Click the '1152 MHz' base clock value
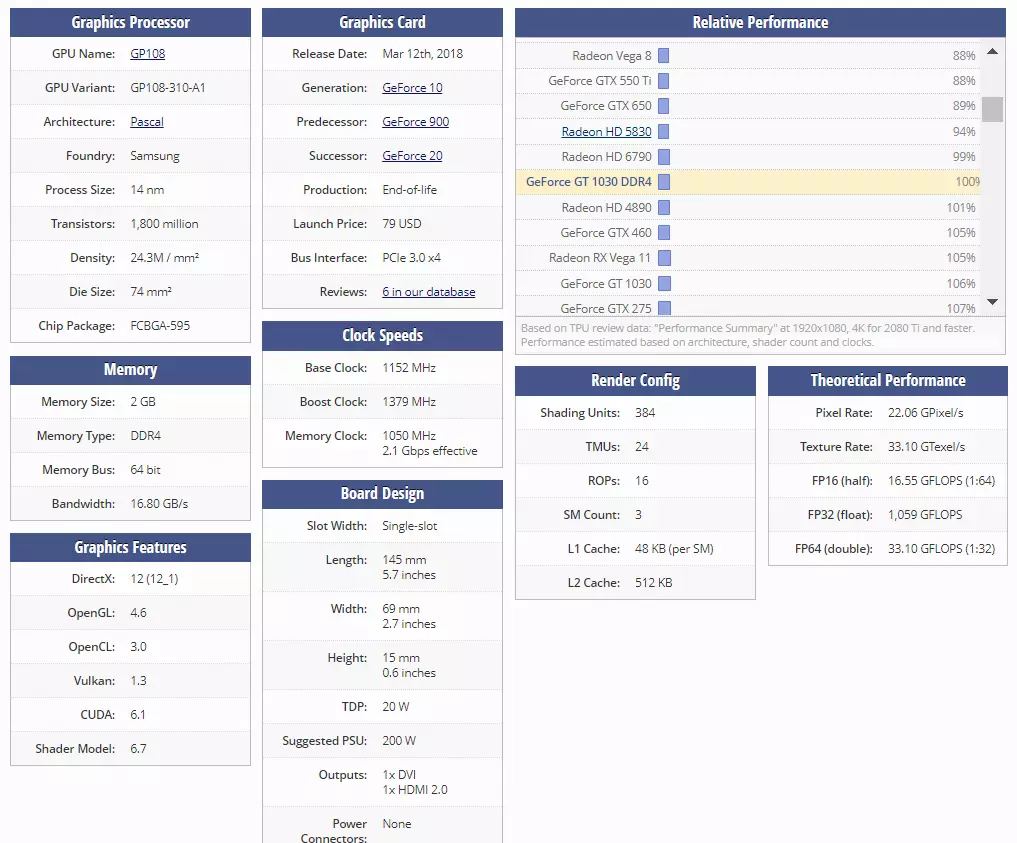1017x843 pixels. [x=409, y=368]
